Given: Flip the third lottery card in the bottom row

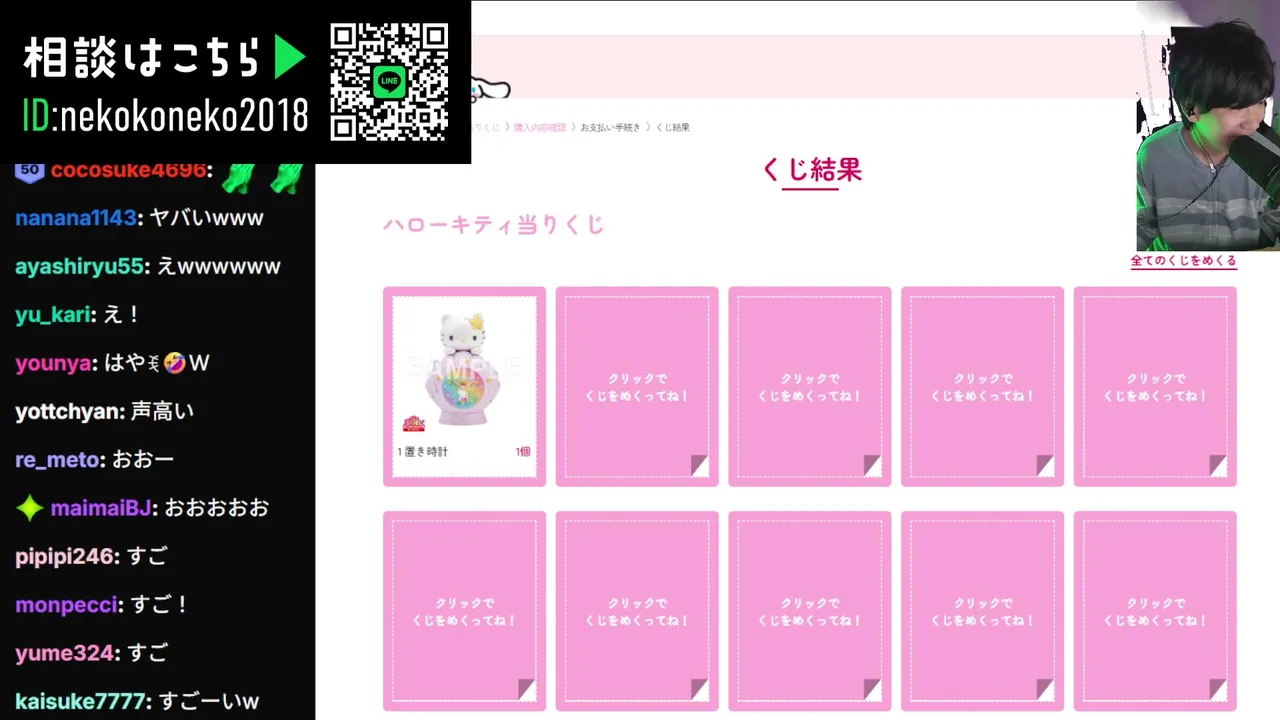Looking at the screenshot, I should click(810, 611).
